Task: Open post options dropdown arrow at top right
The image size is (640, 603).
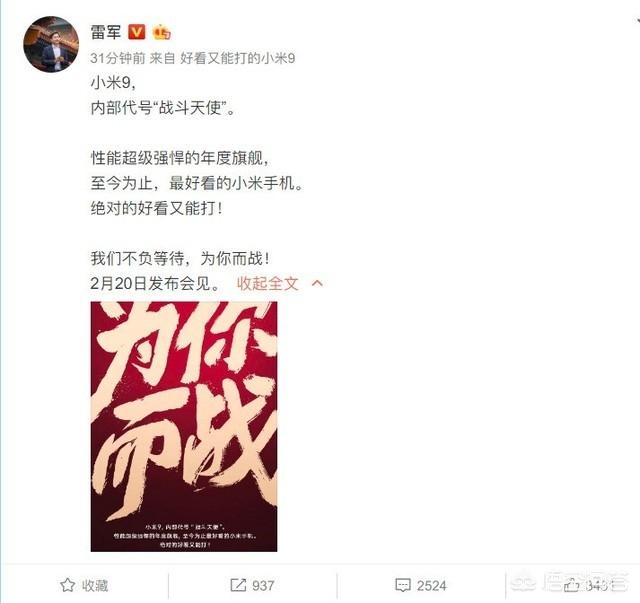Action: click(636, 20)
